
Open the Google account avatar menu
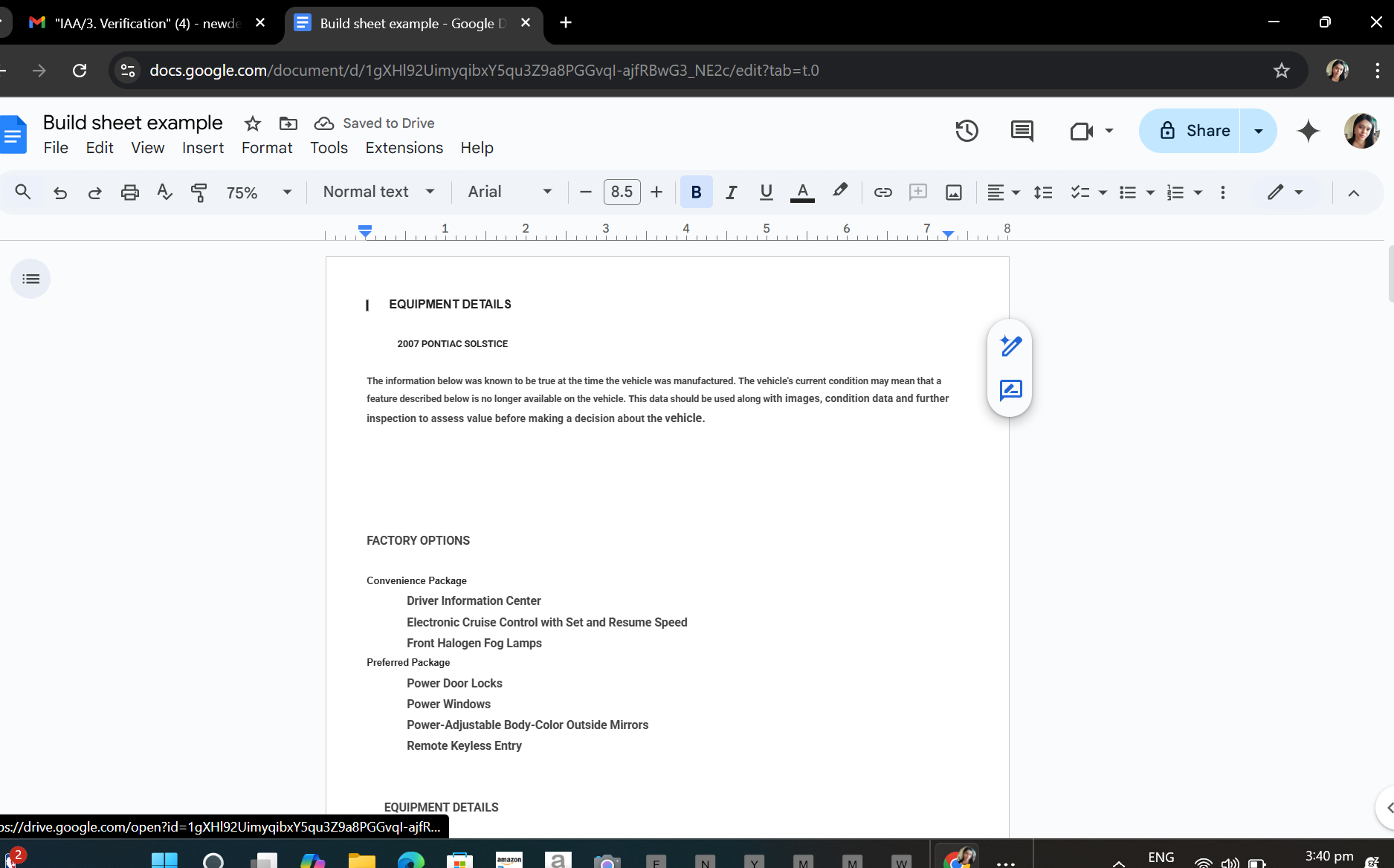tap(1361, 131)
